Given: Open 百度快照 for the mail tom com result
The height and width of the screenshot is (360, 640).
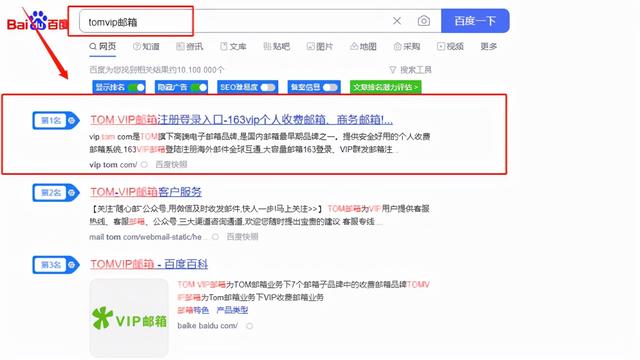Looking at the screenshot, I should pos(242,237).
